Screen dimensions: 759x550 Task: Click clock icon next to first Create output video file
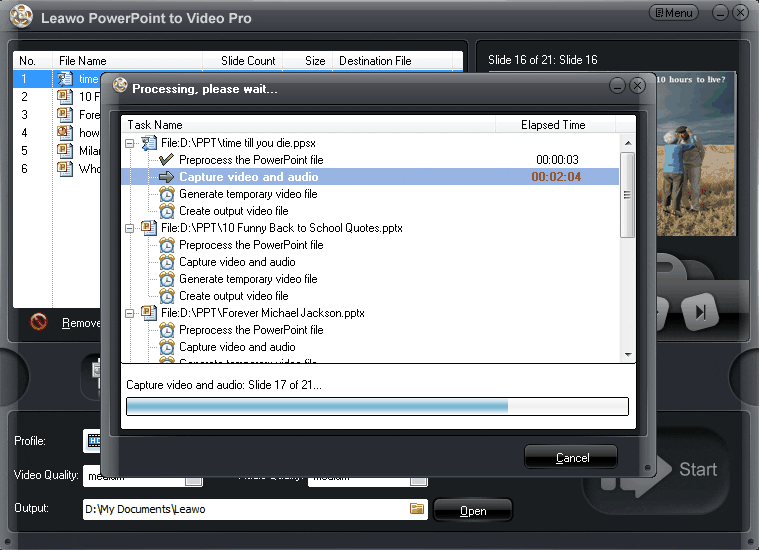point(166,211)
